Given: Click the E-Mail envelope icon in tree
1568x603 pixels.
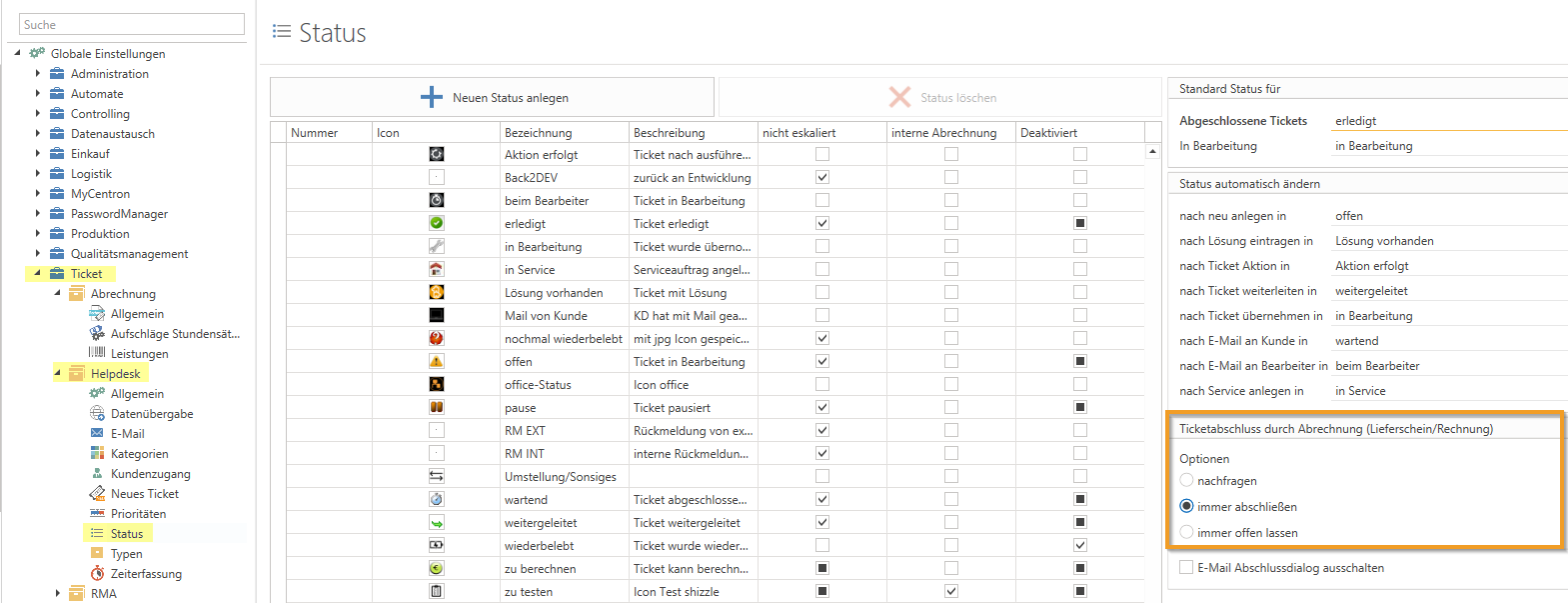Looking at the screenshot, I should tap(97, 433).
